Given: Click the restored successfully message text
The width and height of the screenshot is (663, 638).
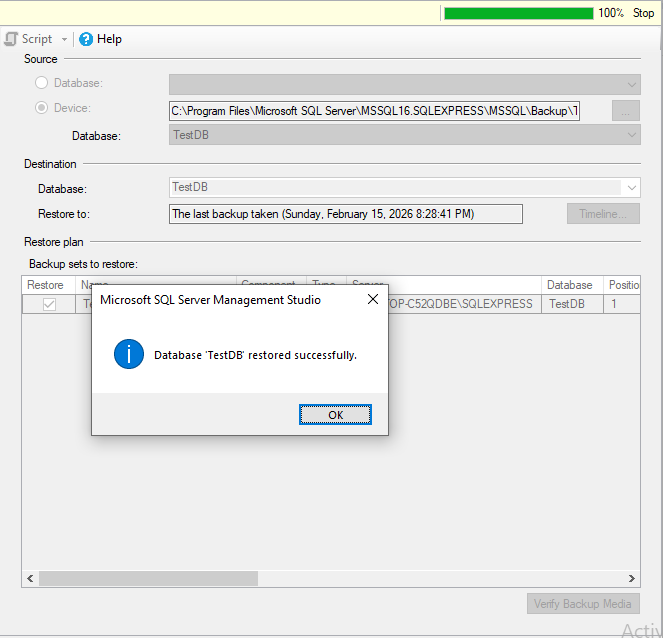Looking at the screenshot, I should 255,355.
